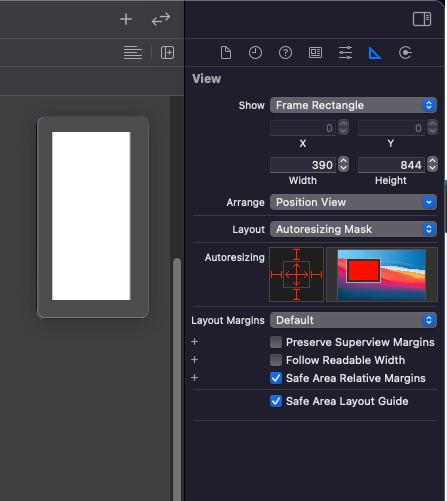Click the Y position field
The height and width of the screenshot is (501, 447).
click(x=391, y=128)
